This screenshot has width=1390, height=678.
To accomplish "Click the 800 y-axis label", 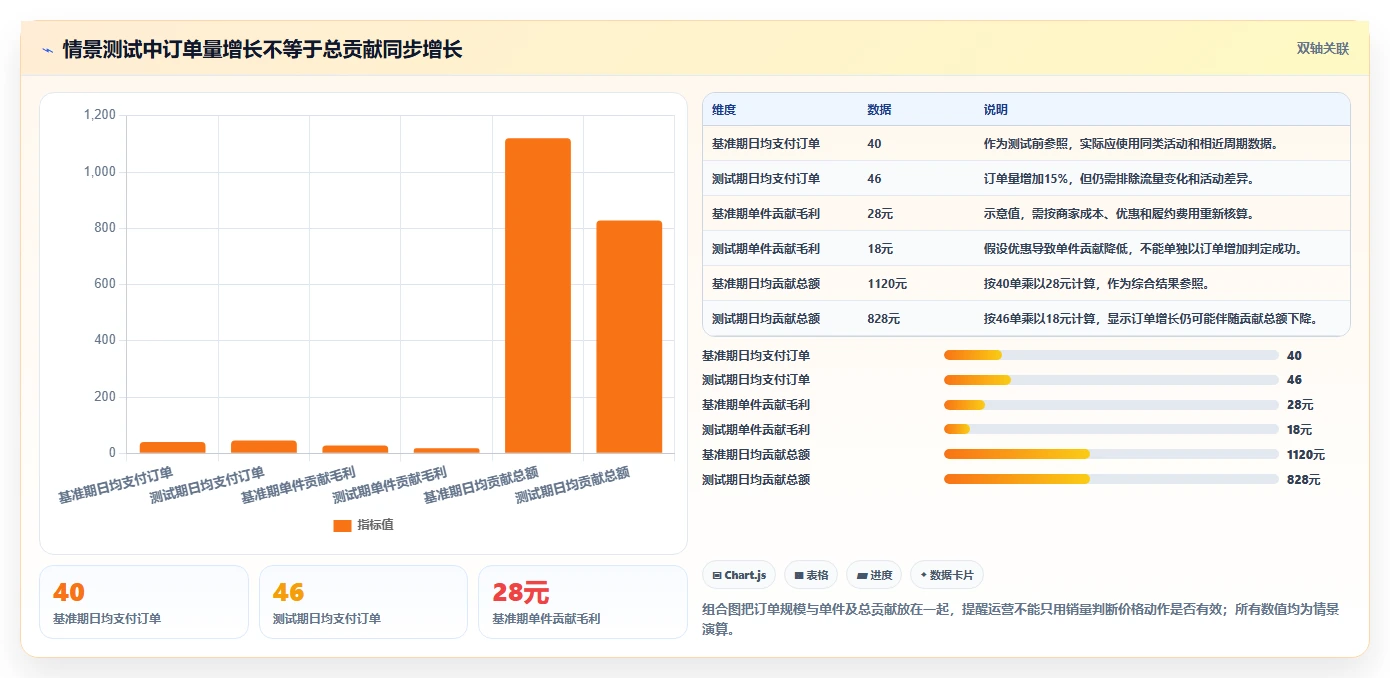I will [x=105, y=228].
